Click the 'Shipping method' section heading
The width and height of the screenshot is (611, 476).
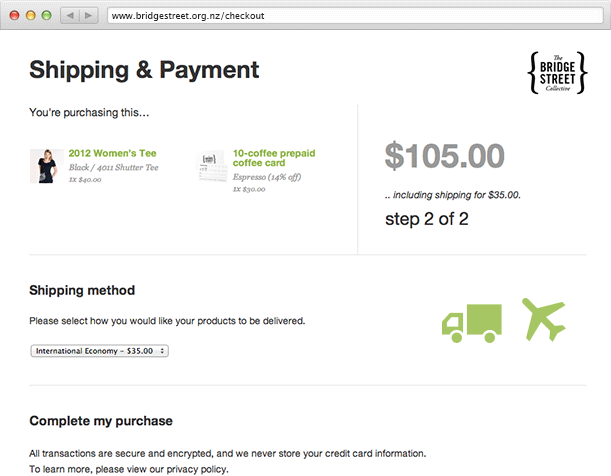82,290
